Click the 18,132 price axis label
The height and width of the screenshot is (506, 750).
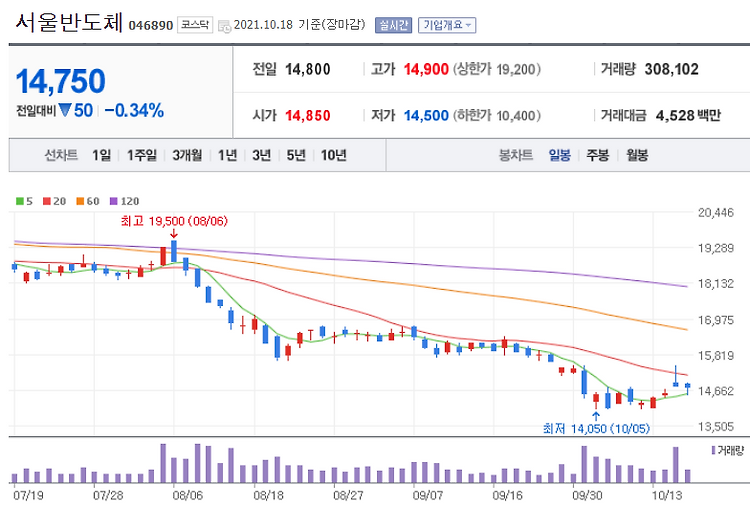coord(716,284)
